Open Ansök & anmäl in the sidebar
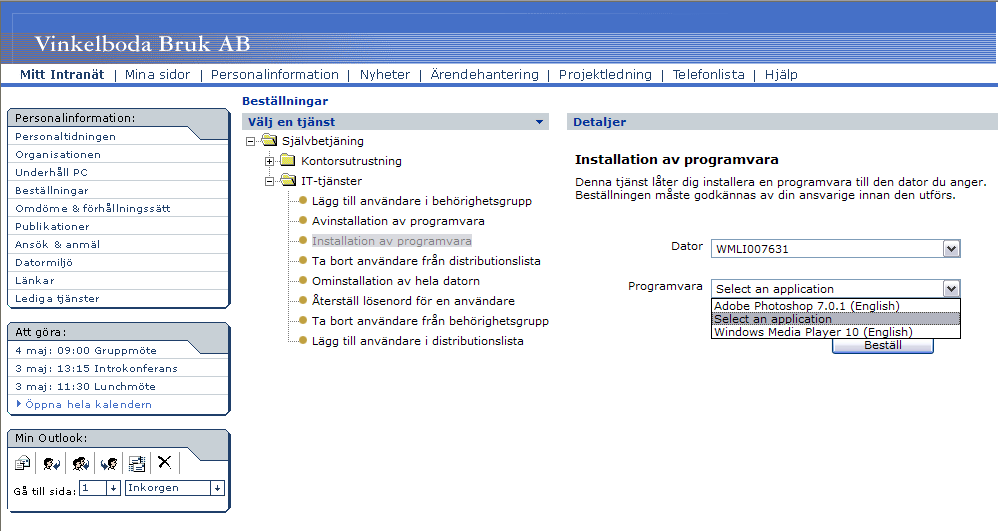This screenshot has width=998, height=531. [57, 244]
